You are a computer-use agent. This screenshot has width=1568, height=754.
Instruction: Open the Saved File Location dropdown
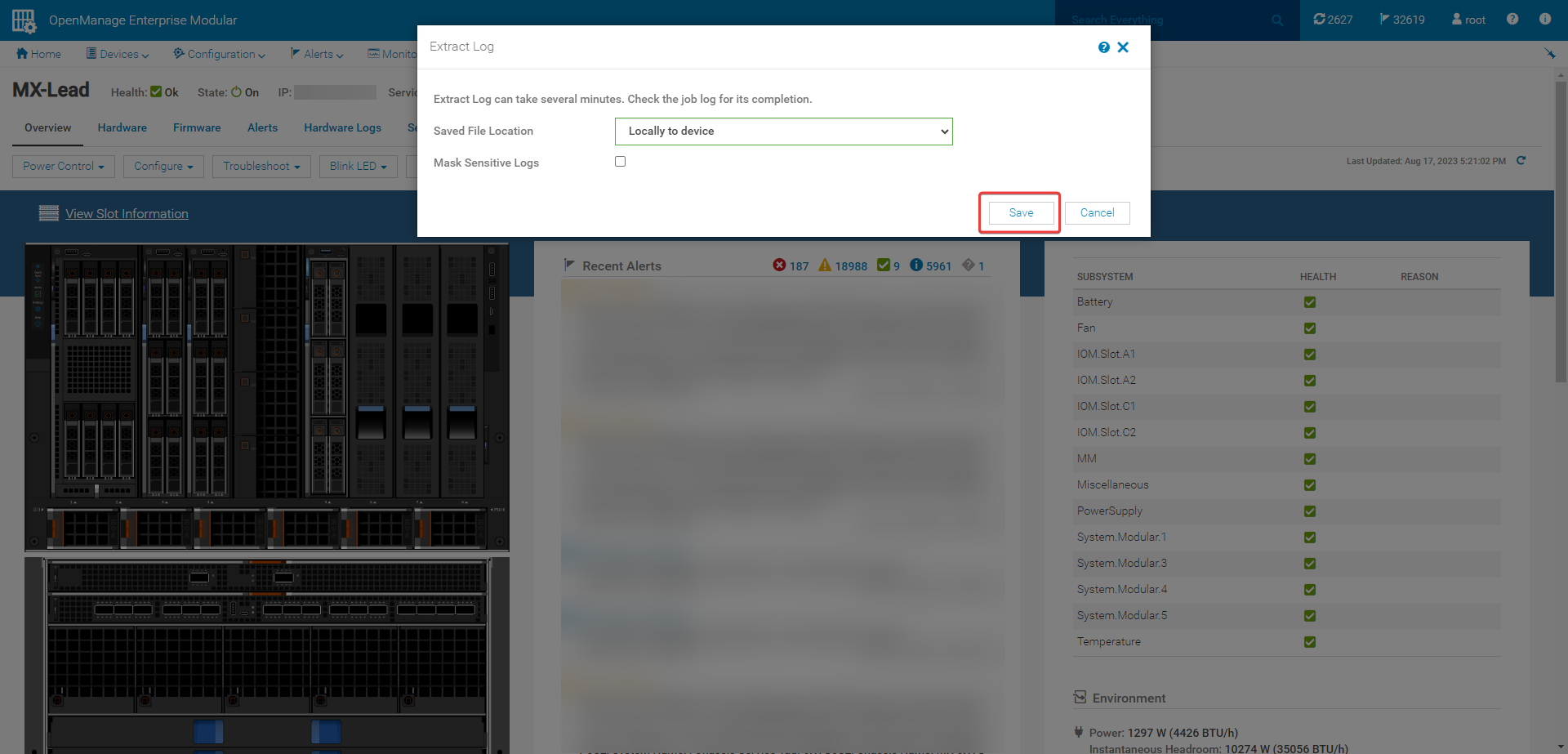[782, 131]
